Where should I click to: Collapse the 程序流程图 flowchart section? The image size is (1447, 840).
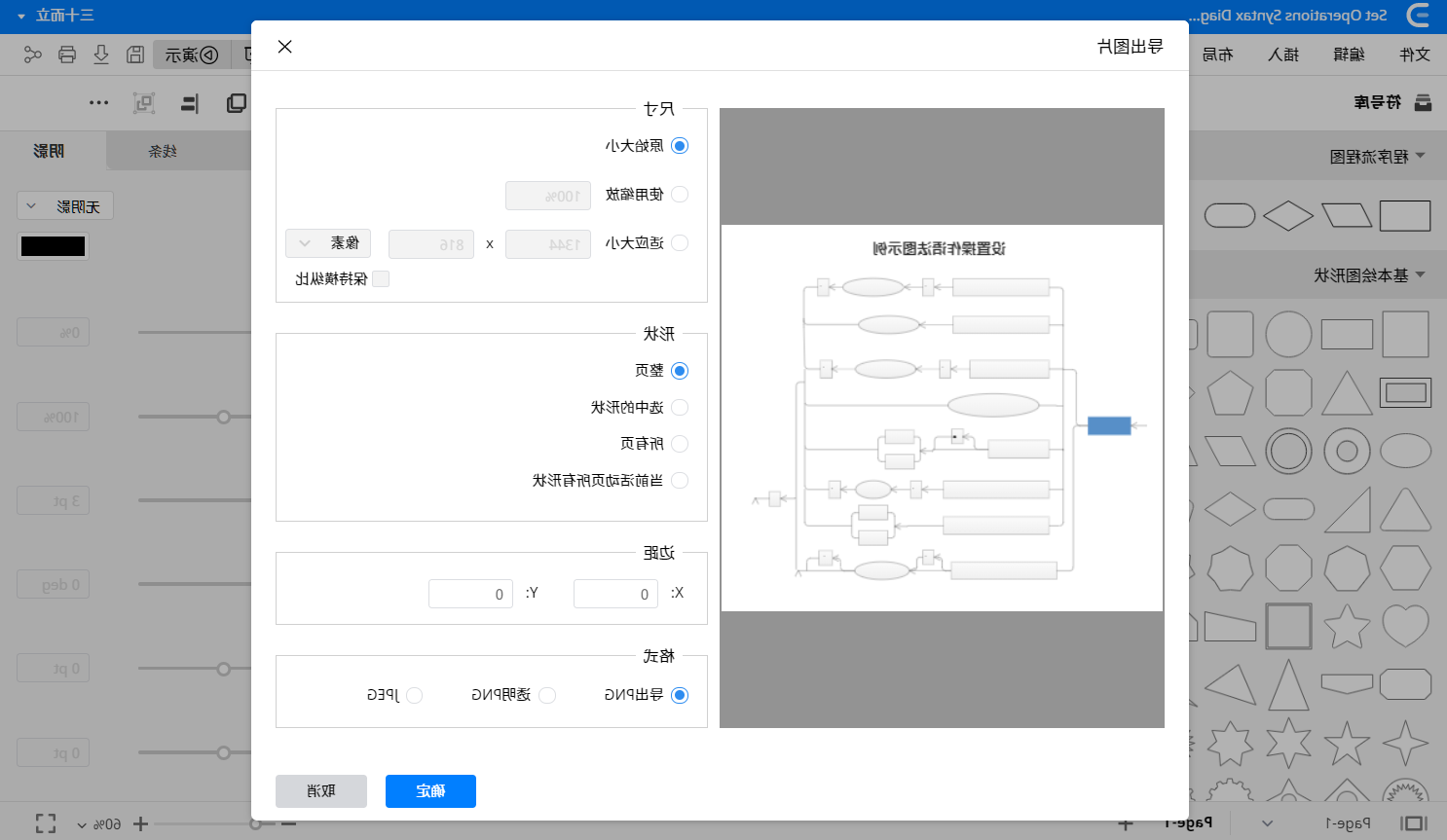click(1420, 156)
